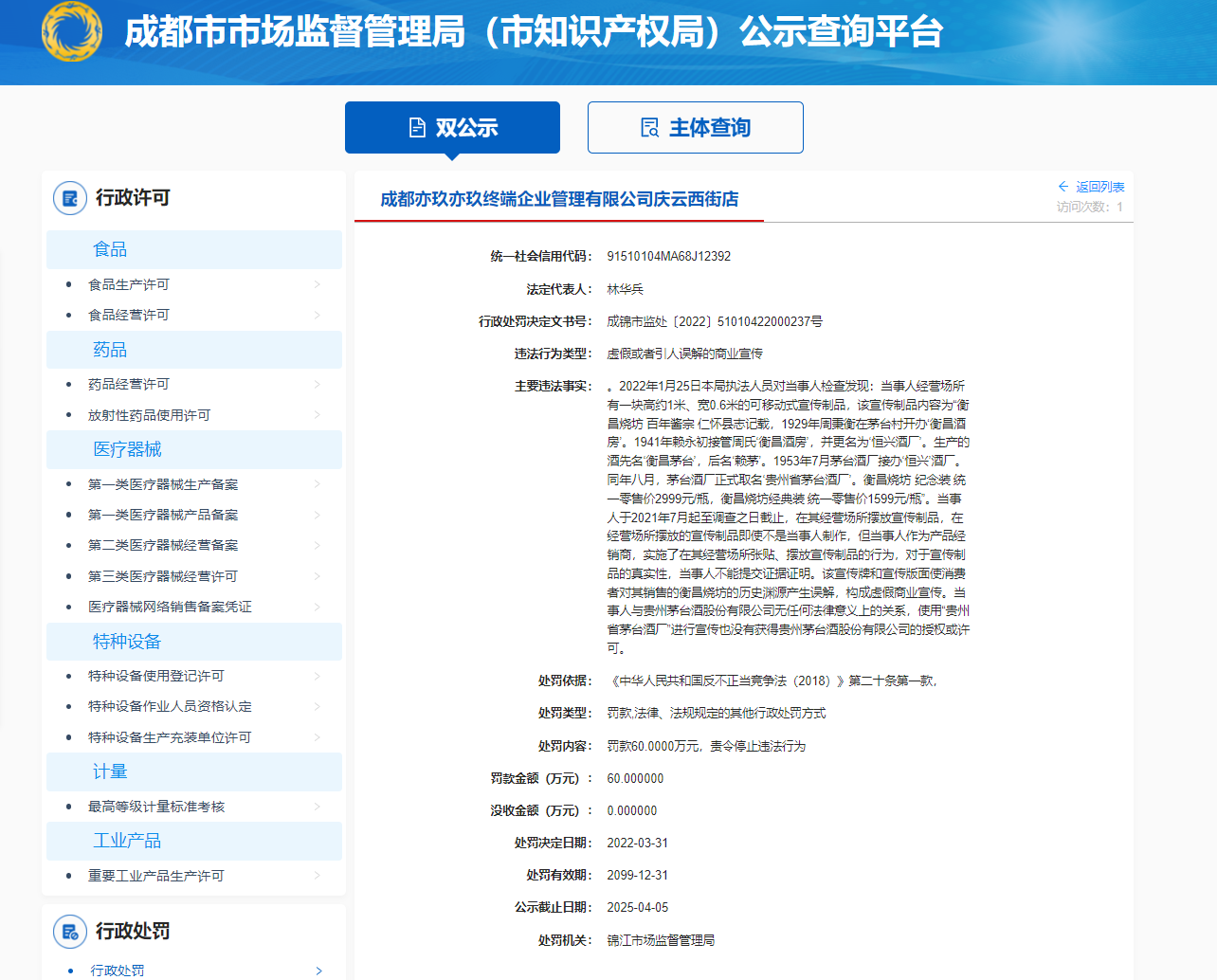Open 医疗器械网络销售备案凭证 entry
Viewport: 1217px width, 980px height.
point(170,607)
